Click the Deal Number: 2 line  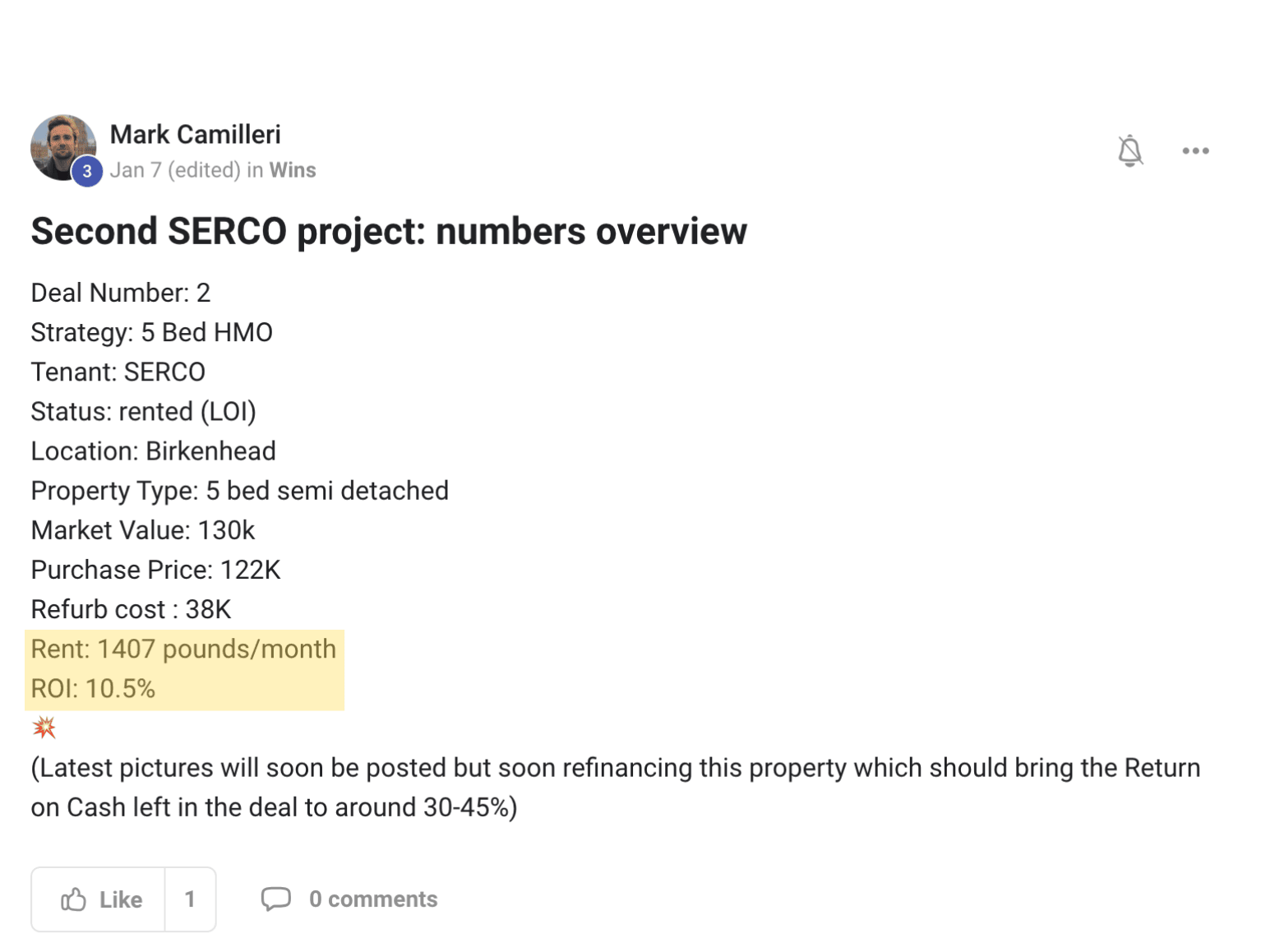[x=121, y=293]
